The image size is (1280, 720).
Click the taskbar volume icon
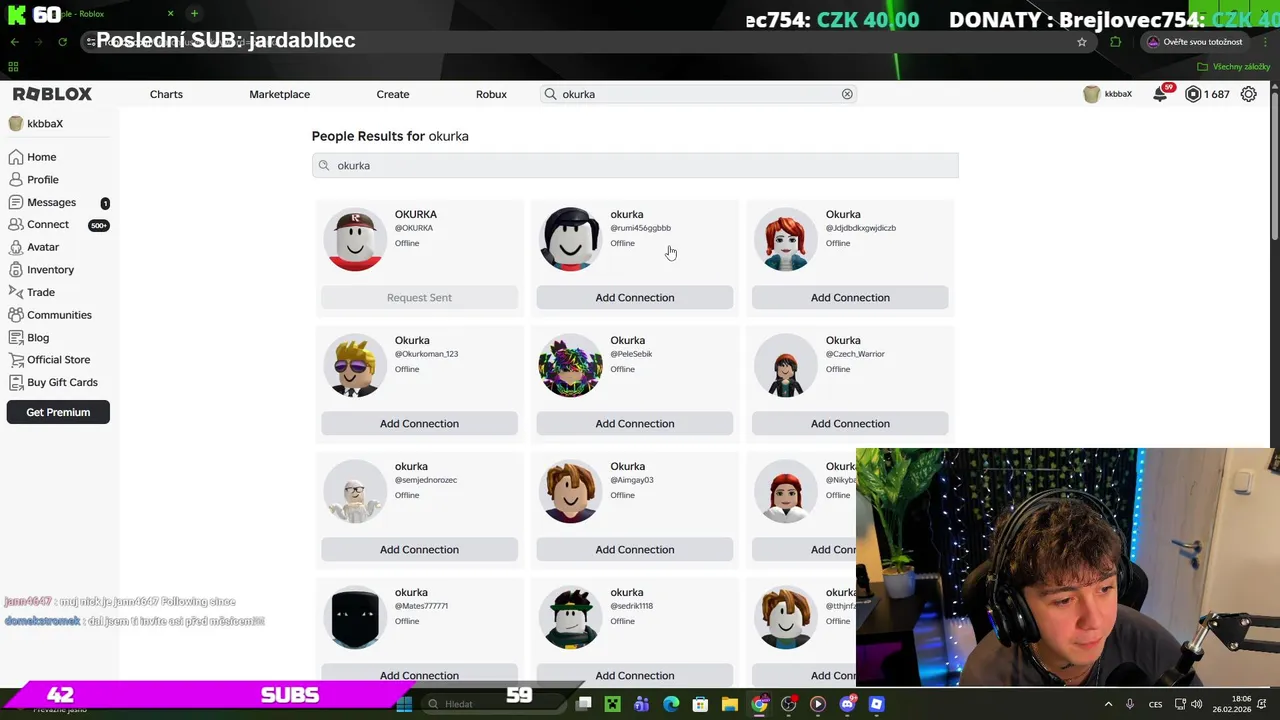tap(1199, 704)
